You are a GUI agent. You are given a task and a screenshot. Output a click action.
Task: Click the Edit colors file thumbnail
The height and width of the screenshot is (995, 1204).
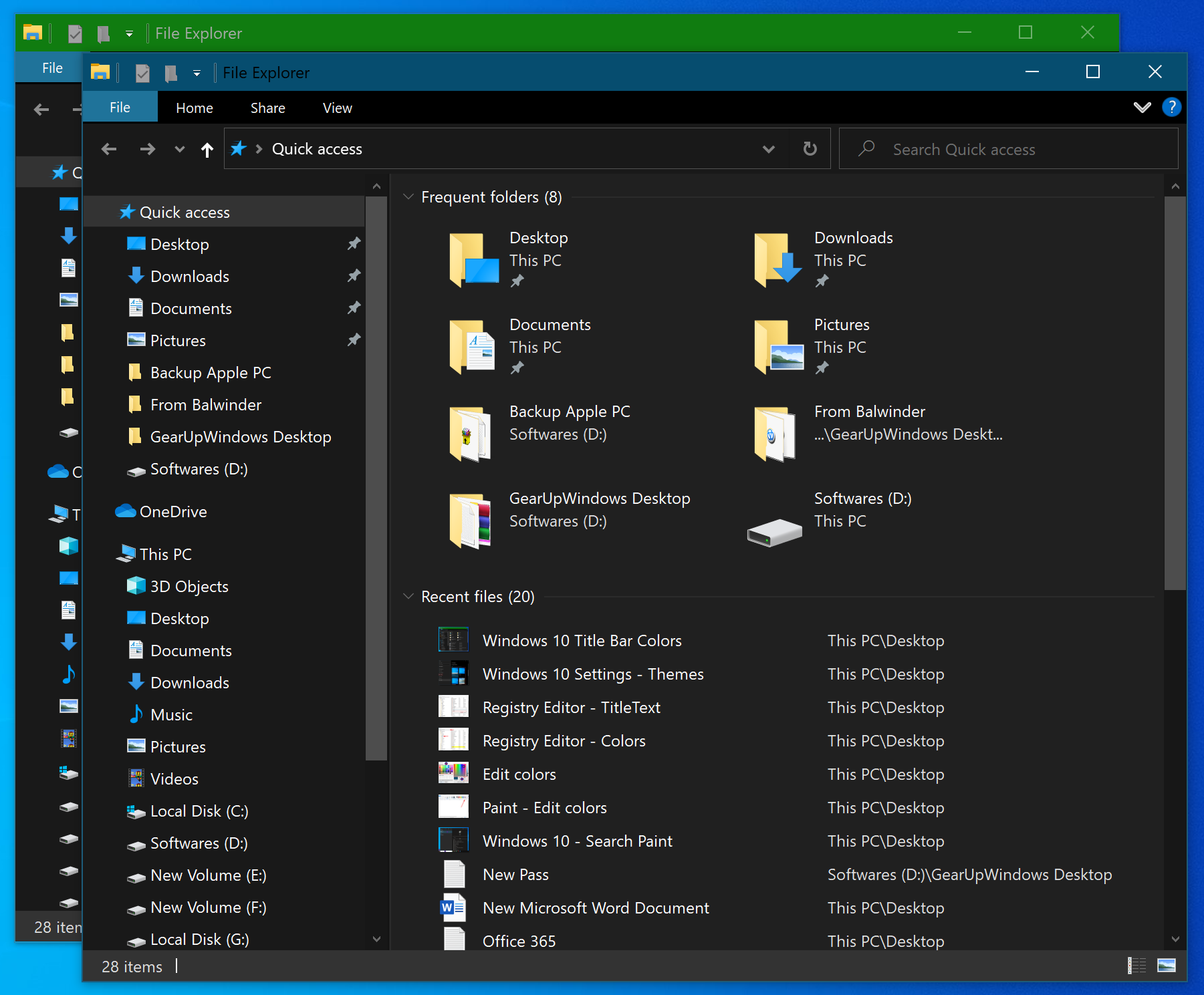pos(453,773)
